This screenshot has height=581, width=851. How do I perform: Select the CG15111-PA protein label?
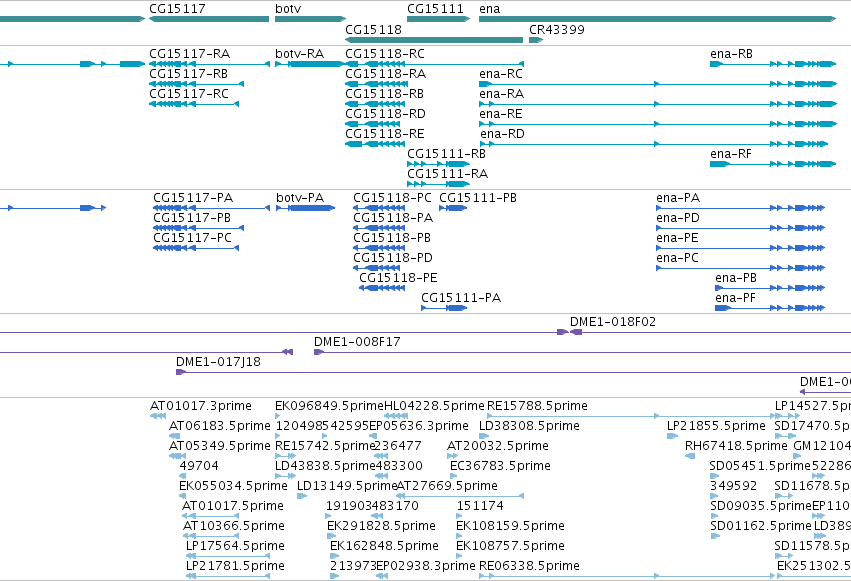tap(461, 298)
